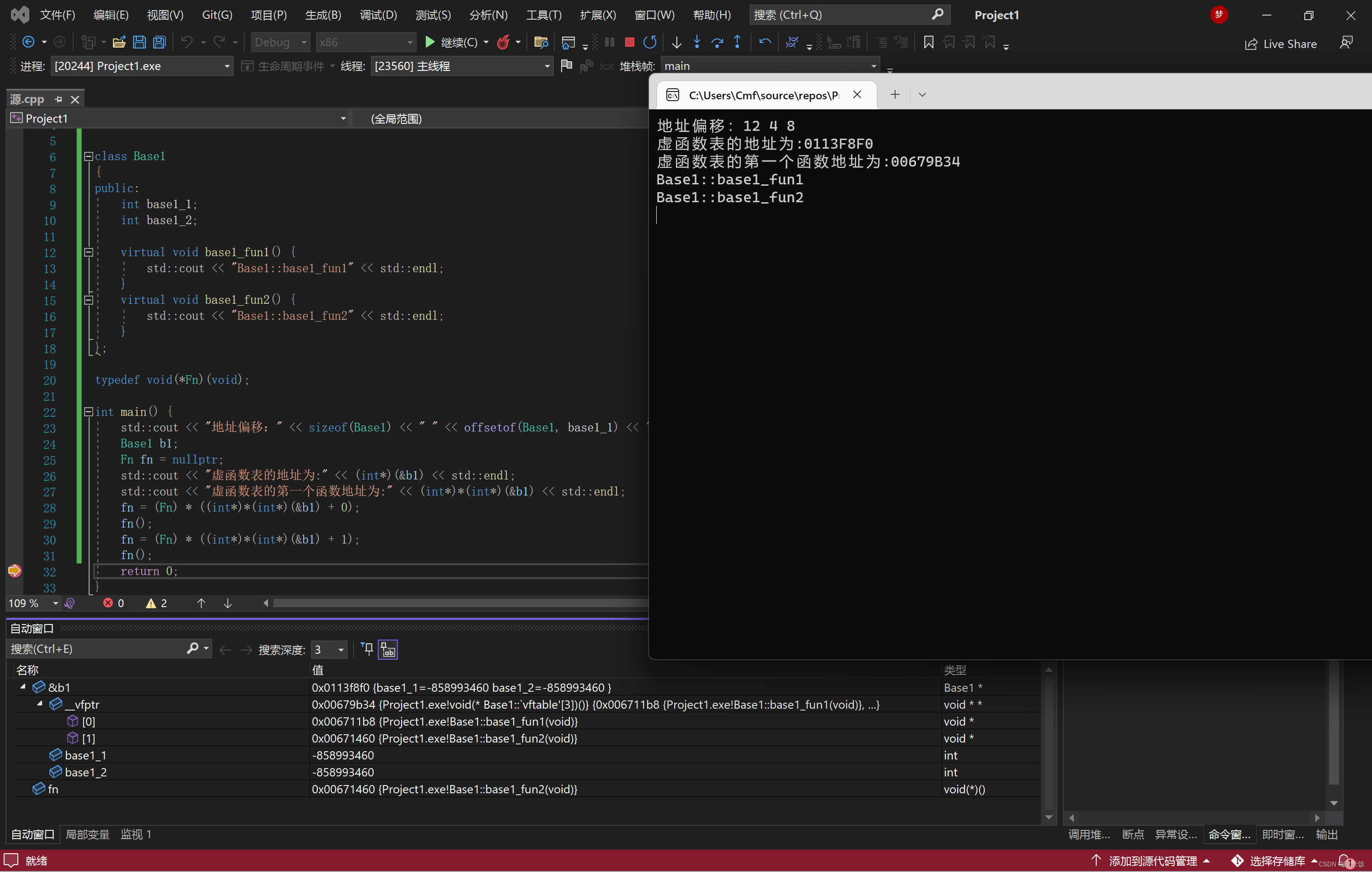This screenshot has height=872, width=1372.
Task: Open the 文件(F) menu
Action: click(58, 15)
